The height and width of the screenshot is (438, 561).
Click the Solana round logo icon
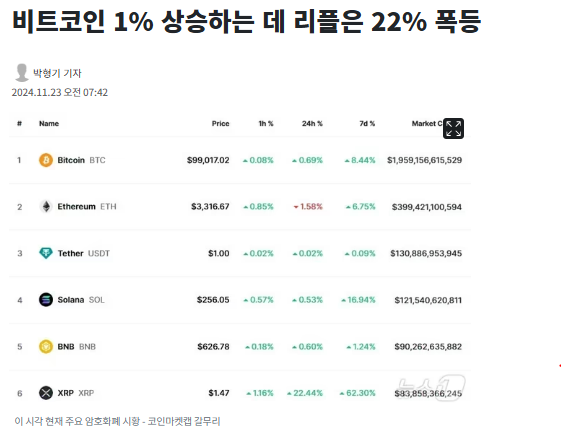46,300
